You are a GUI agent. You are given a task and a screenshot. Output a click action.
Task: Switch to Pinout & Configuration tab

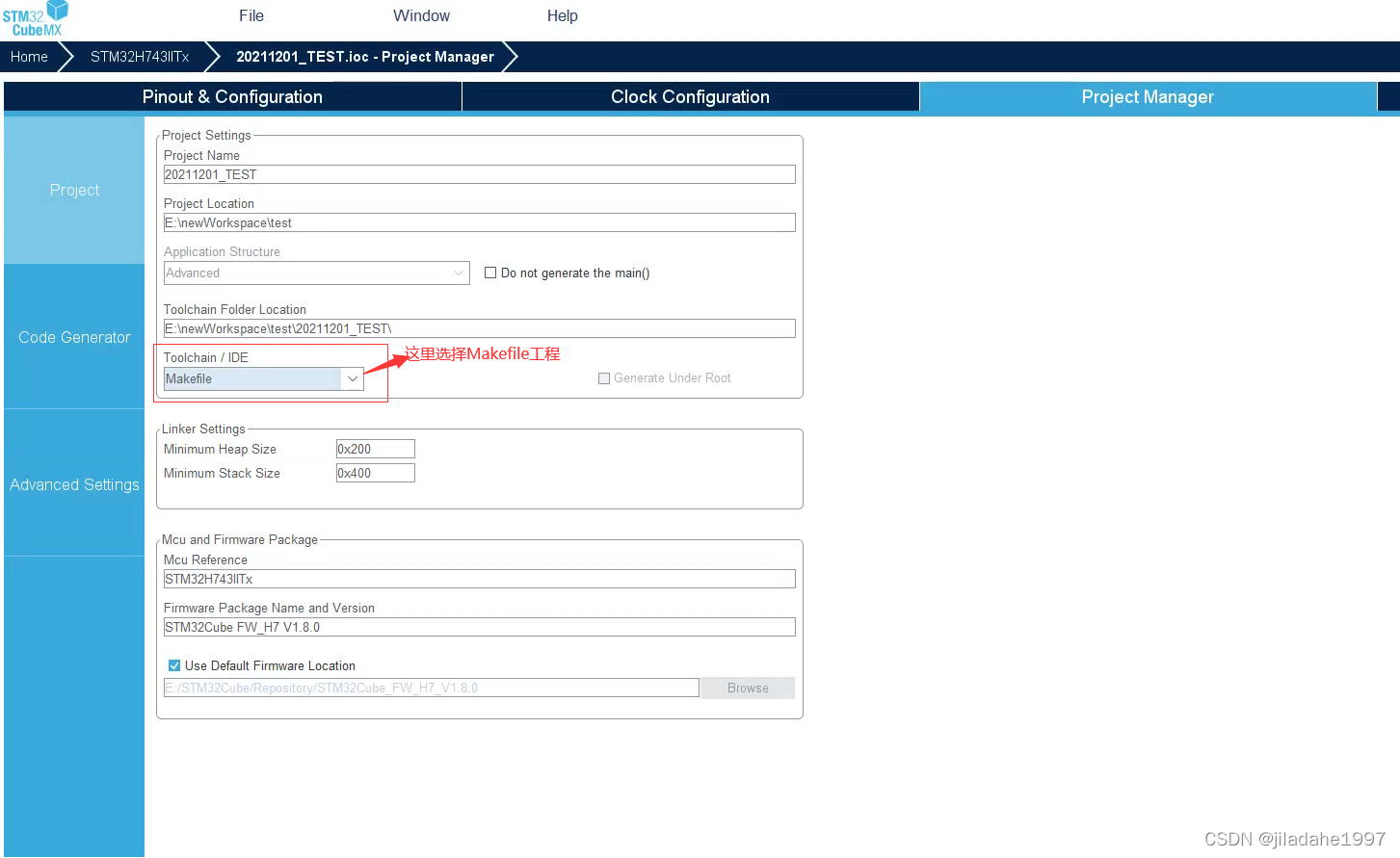tap(232, 97)
